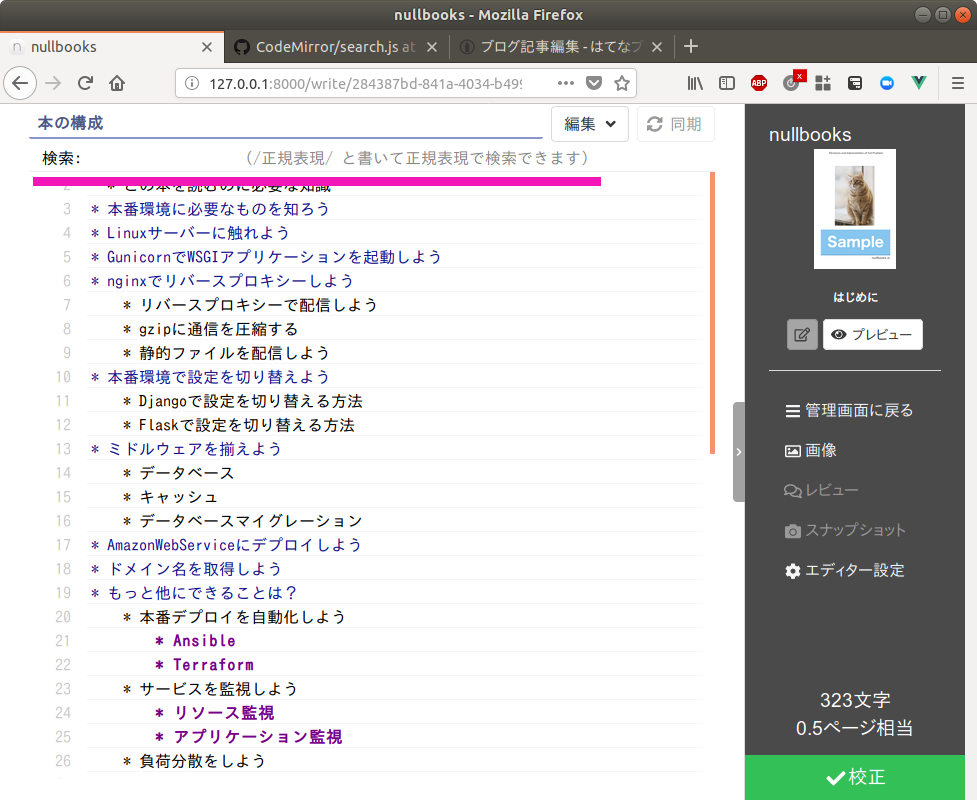Open a new browser tab
Viewport: 977px width, 800px height.
click(691, 46)
